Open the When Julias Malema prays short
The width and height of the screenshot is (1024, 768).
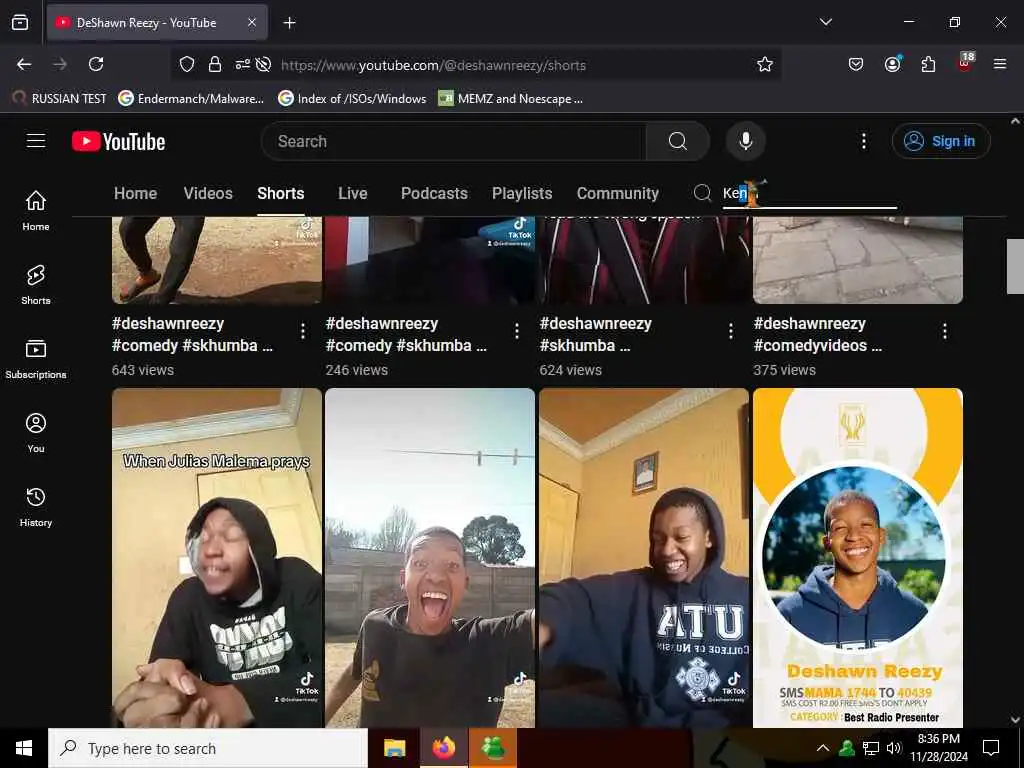tap(217, 558)
